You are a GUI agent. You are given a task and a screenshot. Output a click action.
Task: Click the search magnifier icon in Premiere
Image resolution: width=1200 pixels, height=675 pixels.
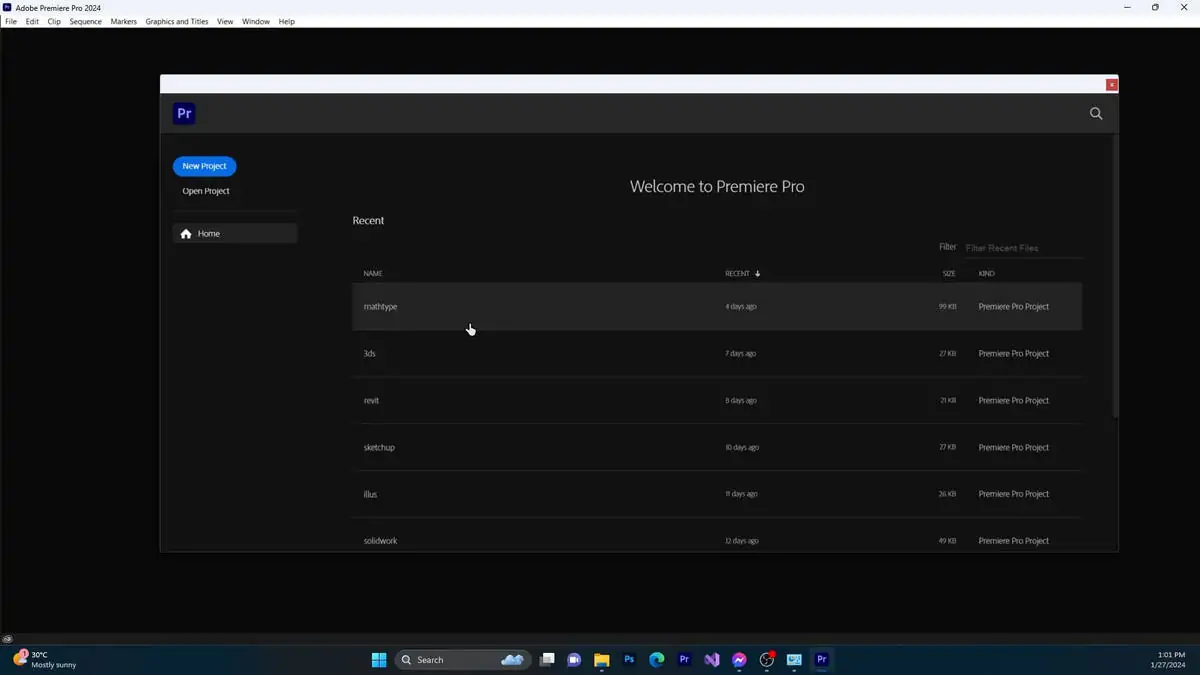(1096, 114)
